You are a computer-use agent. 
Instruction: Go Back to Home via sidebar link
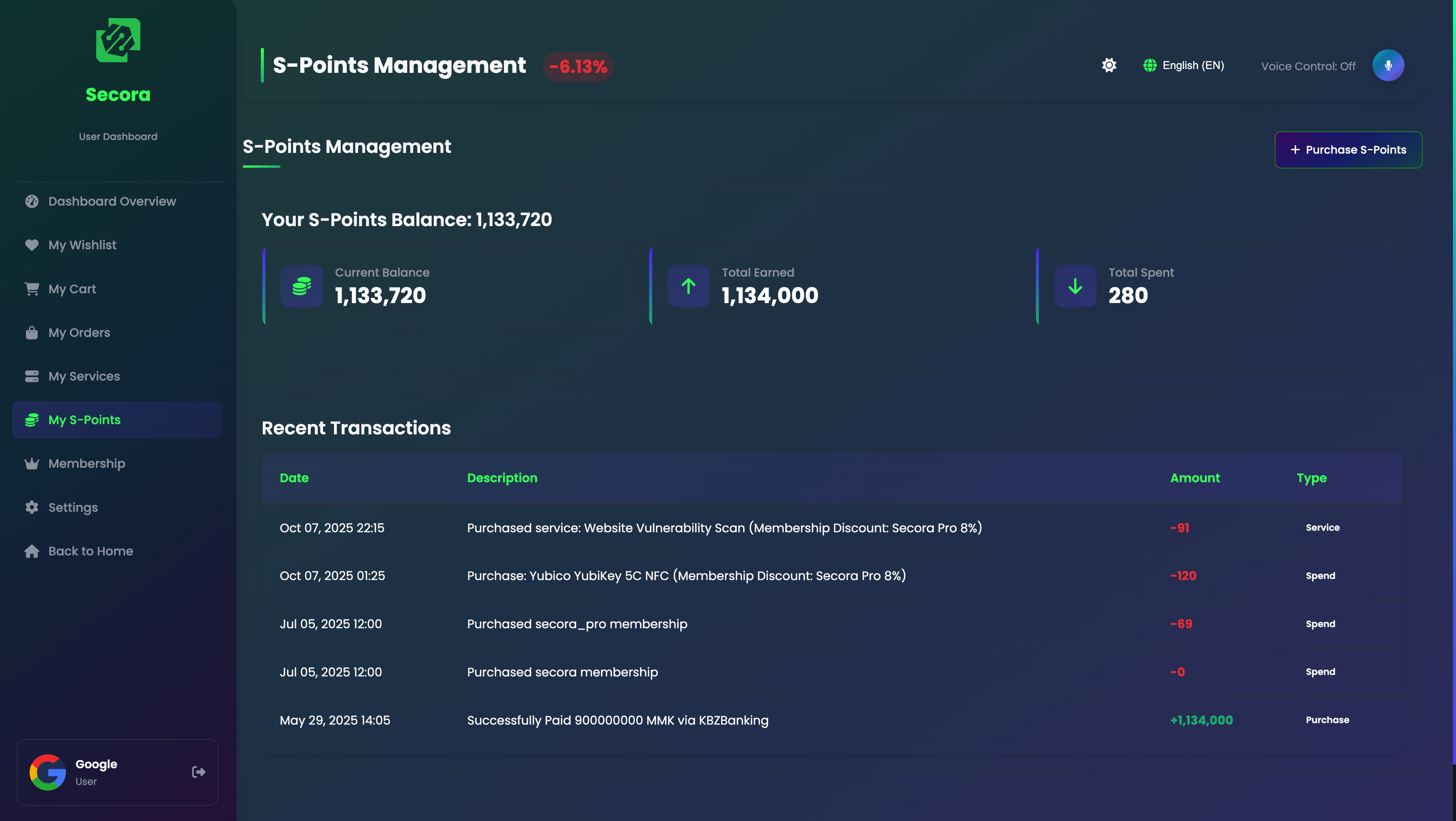91,551
